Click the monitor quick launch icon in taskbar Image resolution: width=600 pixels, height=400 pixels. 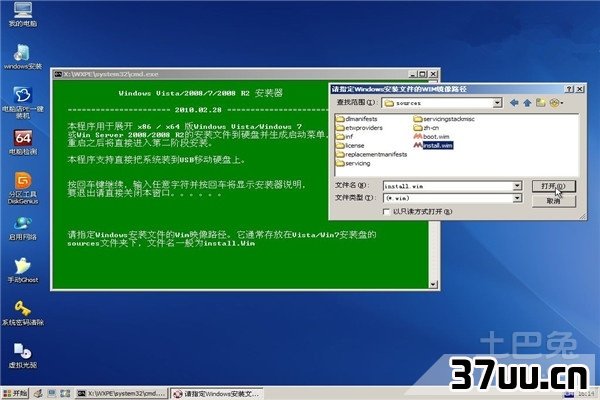[52, 393]
